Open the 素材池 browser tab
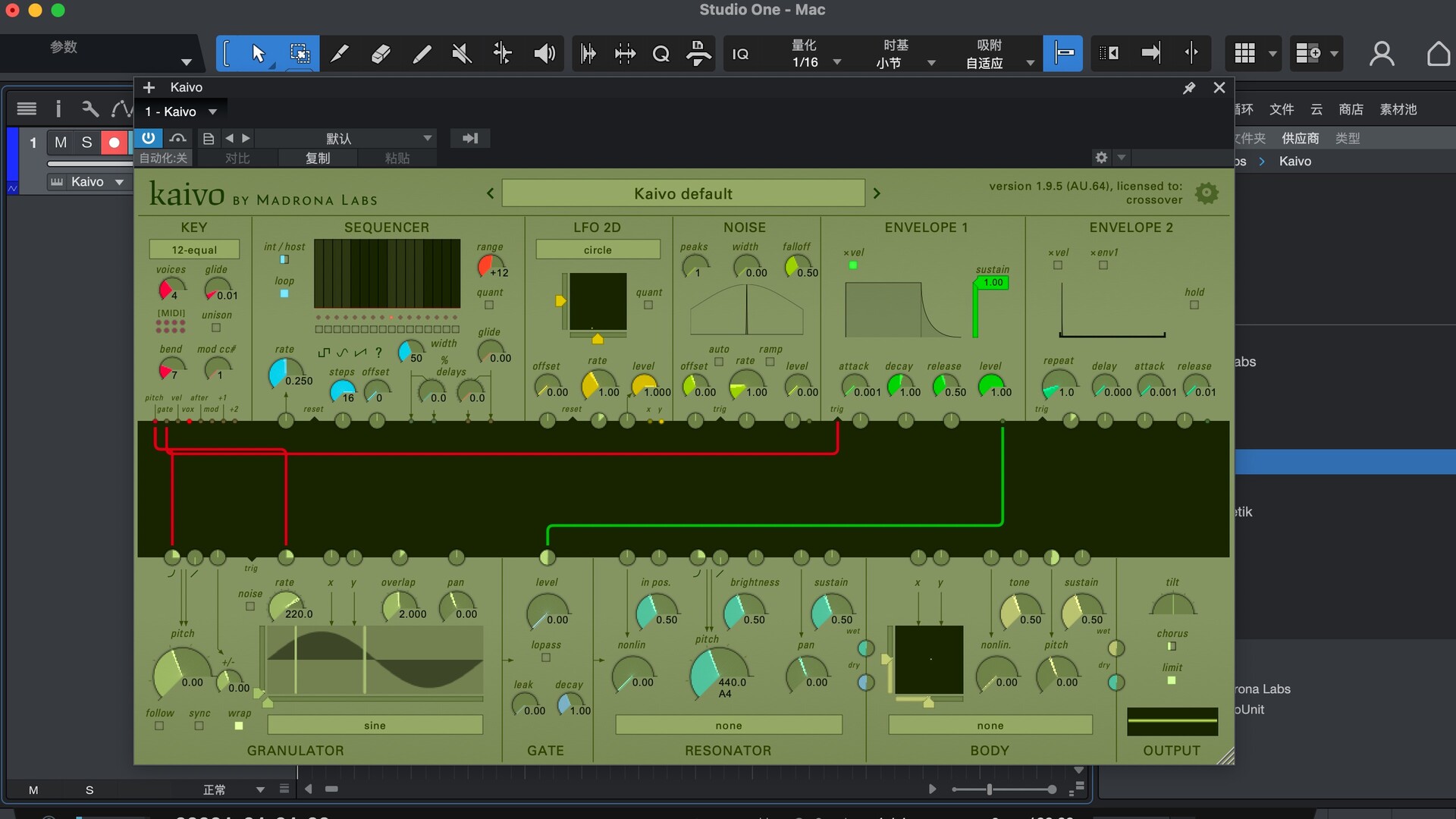 click(x=1398, y=109)
